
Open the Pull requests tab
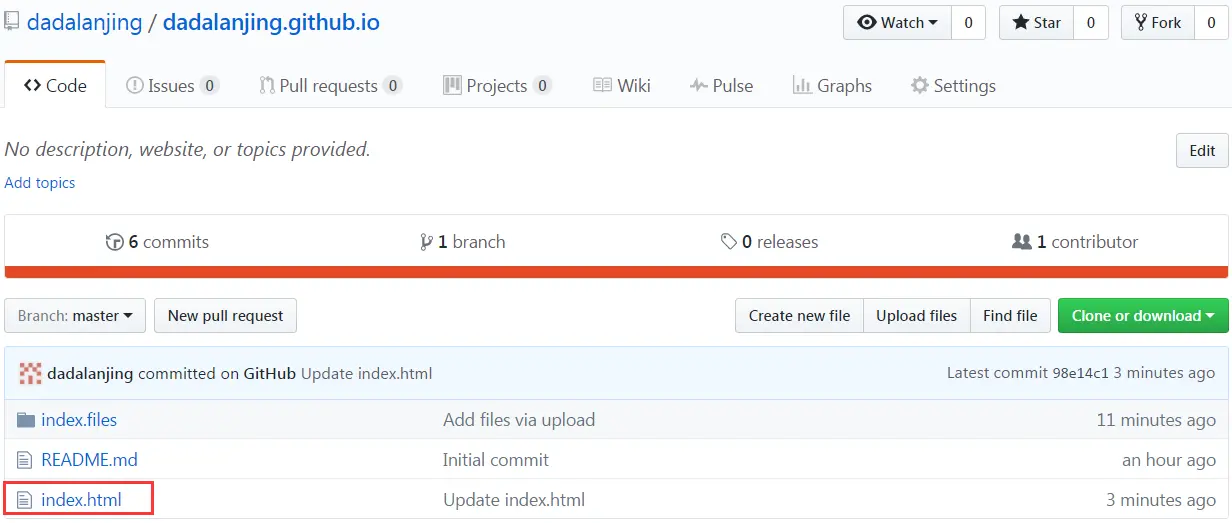pos(330,86)
